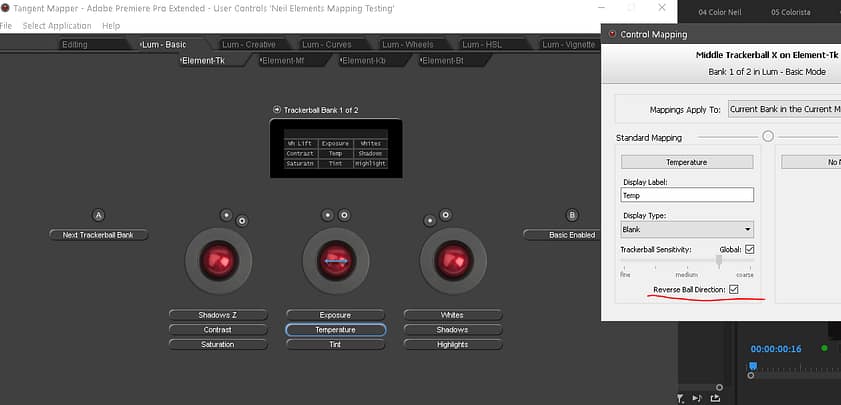
Task: Click the Highlights mapping button
Action: (453, 344)
